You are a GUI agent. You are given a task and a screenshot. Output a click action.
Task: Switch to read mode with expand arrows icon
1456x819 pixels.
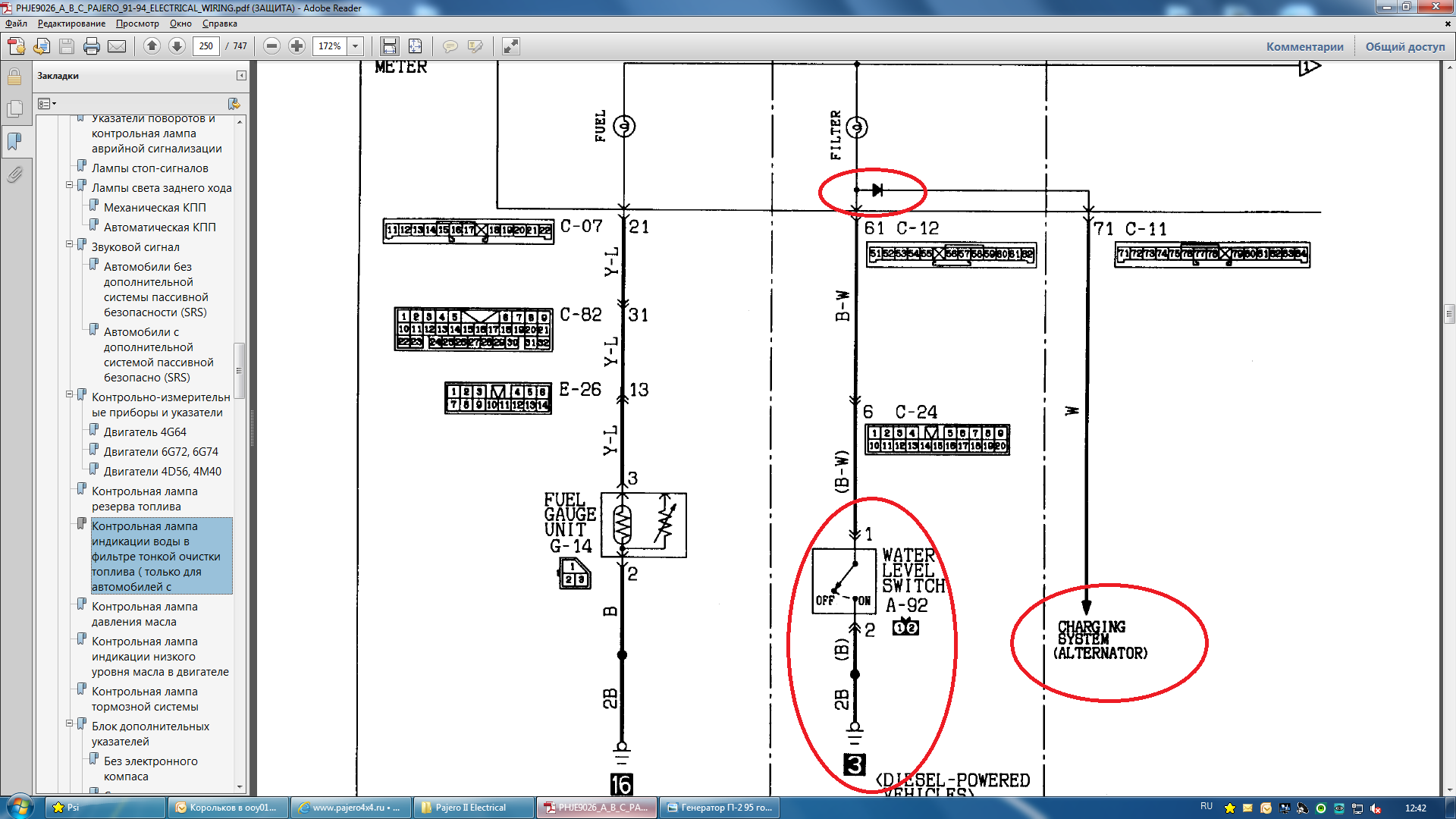coord(511,46)
